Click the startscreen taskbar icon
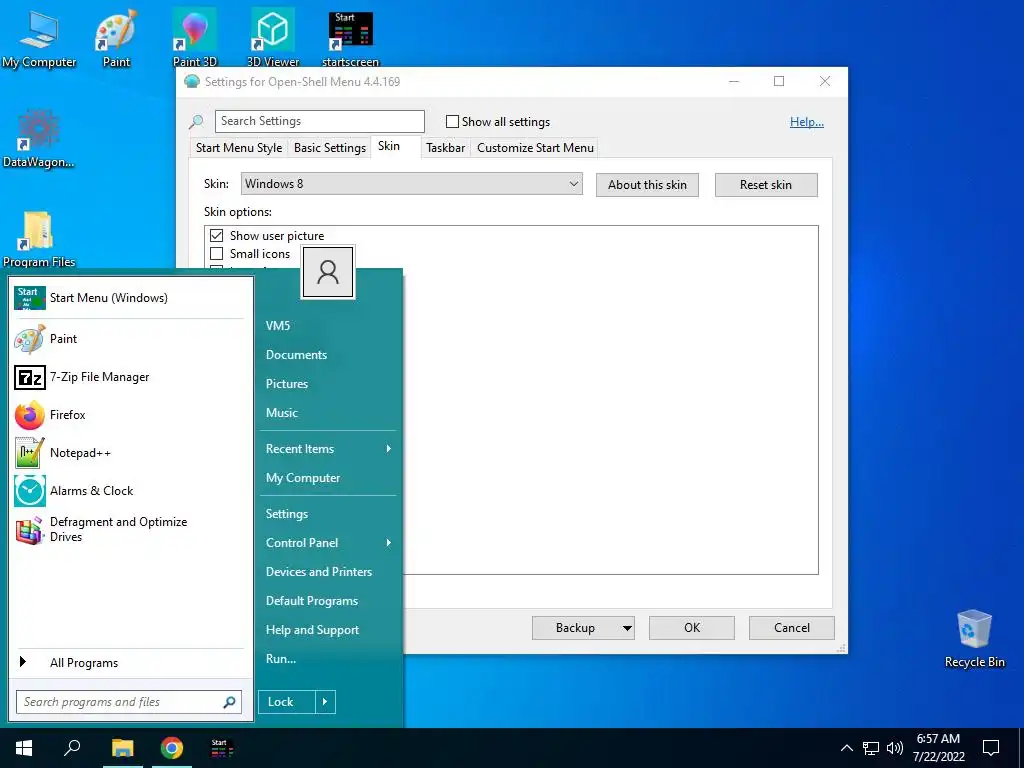Image resolution: width=1024 pixels, height=768 pixels. click(222, 748)
